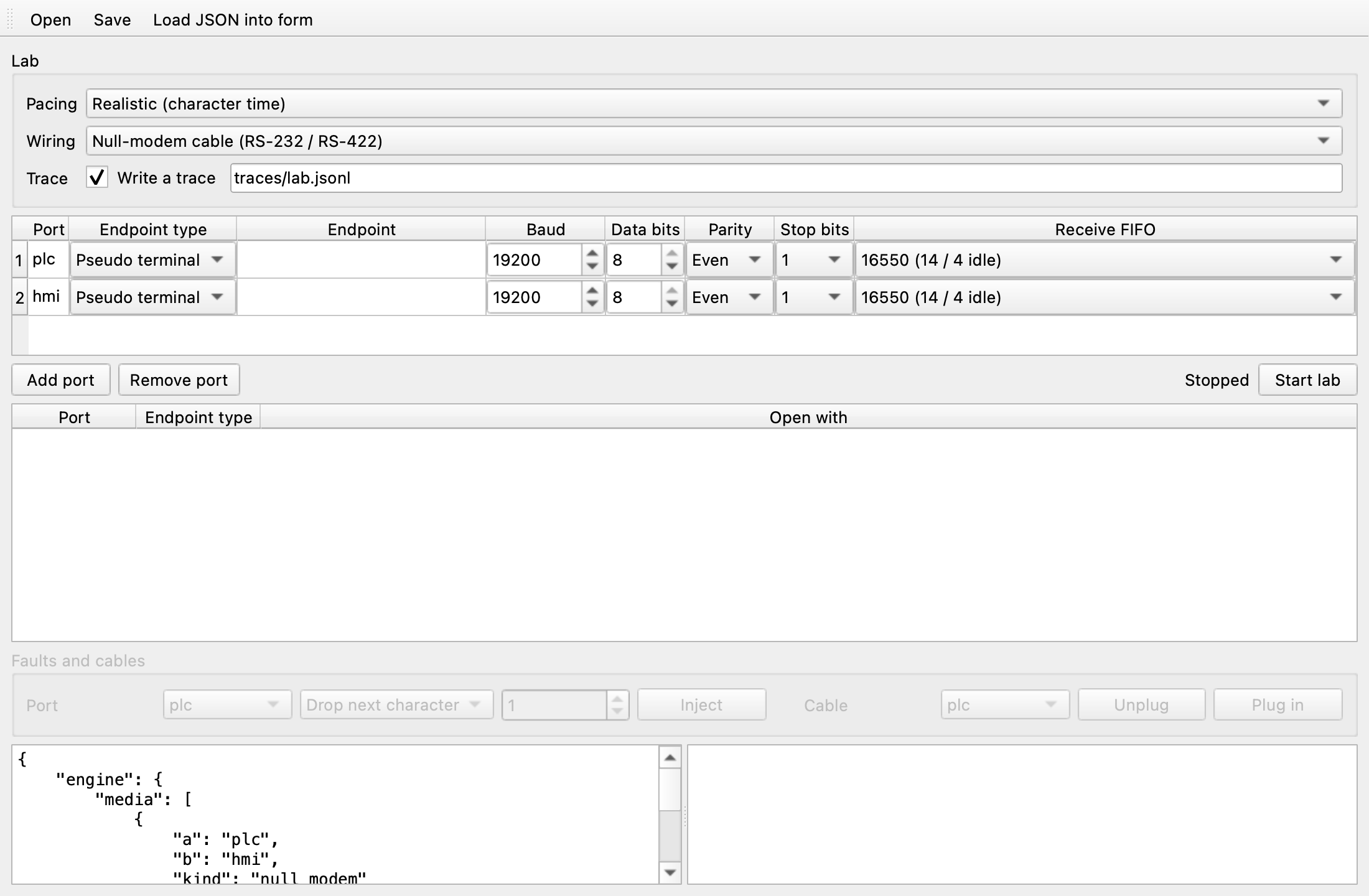Click the hmi row Endpoint cell
Screen dimensions: 1369x896
[x=361, y=297]
